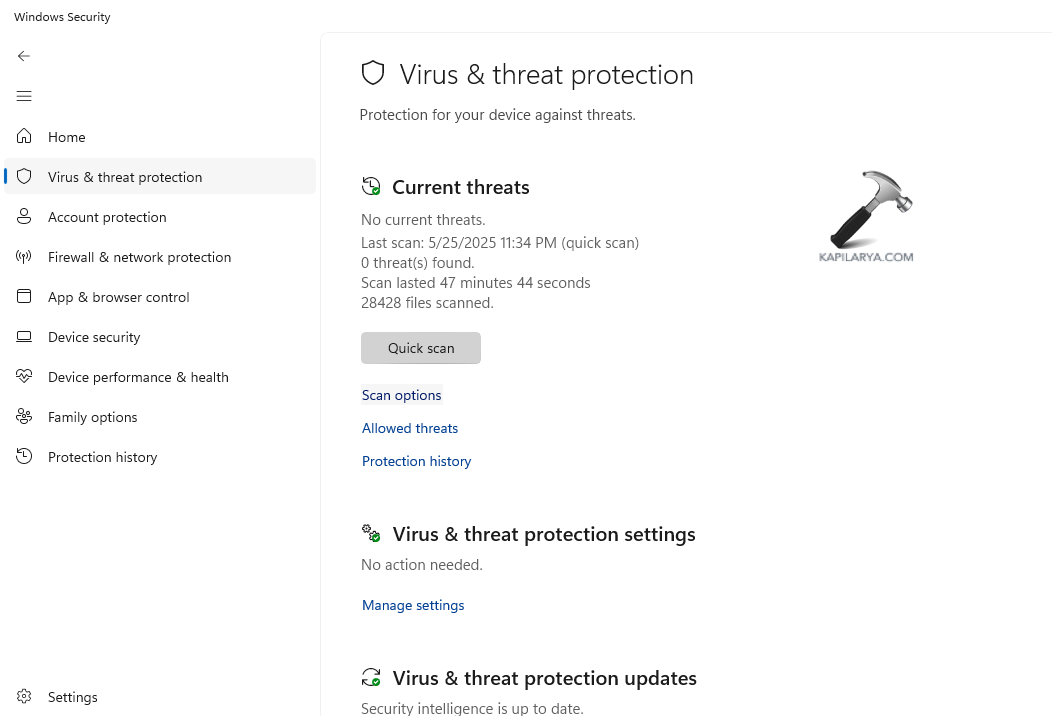Image resolution: width=1052 pixels, height=716 pixels.
Task: Click the Settings gear icon
Action: click(x=24, y=697)
